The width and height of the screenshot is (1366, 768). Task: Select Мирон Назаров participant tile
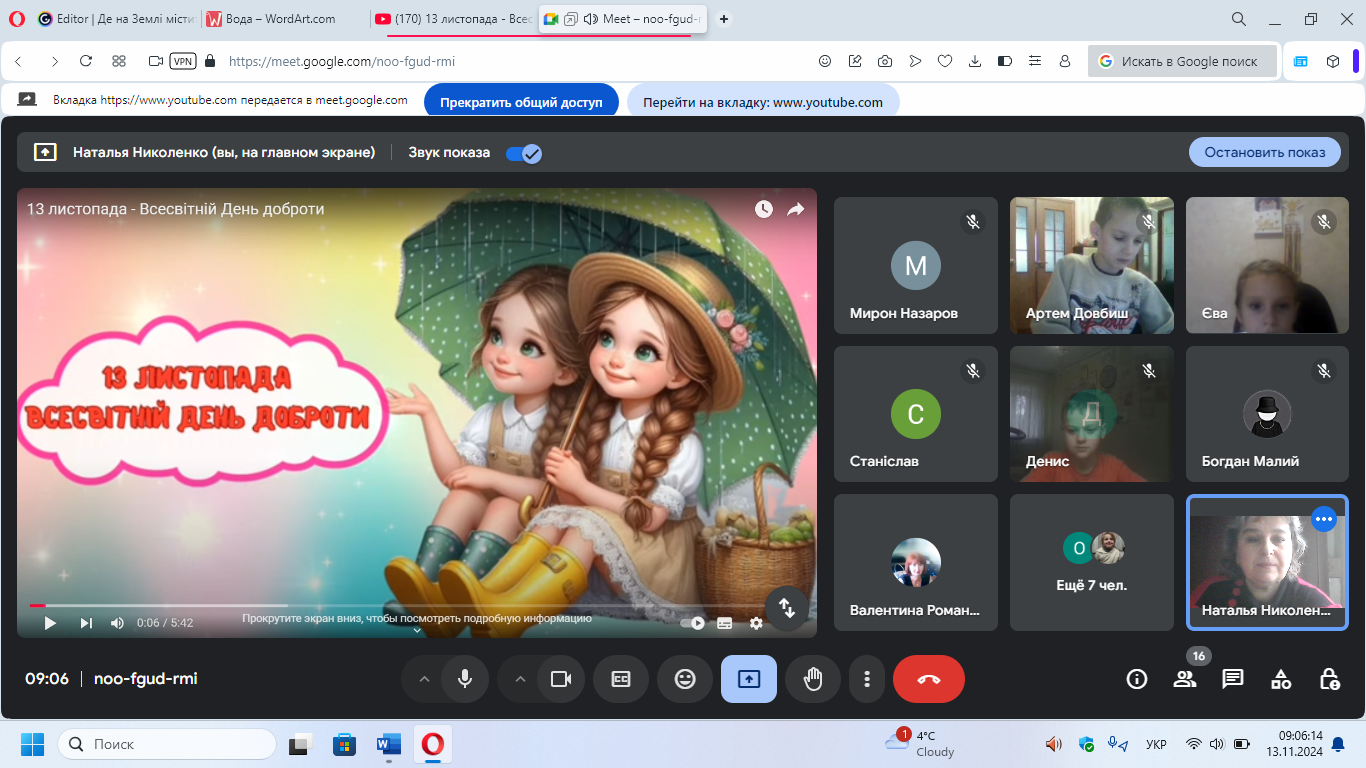[x=916, y=265]
